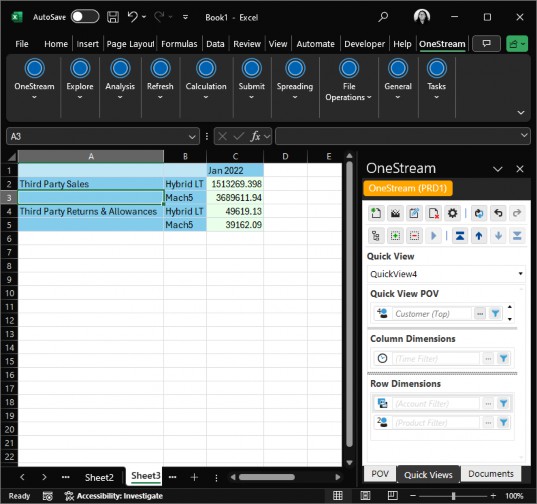537x504 pixels.
Task: Click the Customer (Top) filter funnel icon
Action: [495, 313]
